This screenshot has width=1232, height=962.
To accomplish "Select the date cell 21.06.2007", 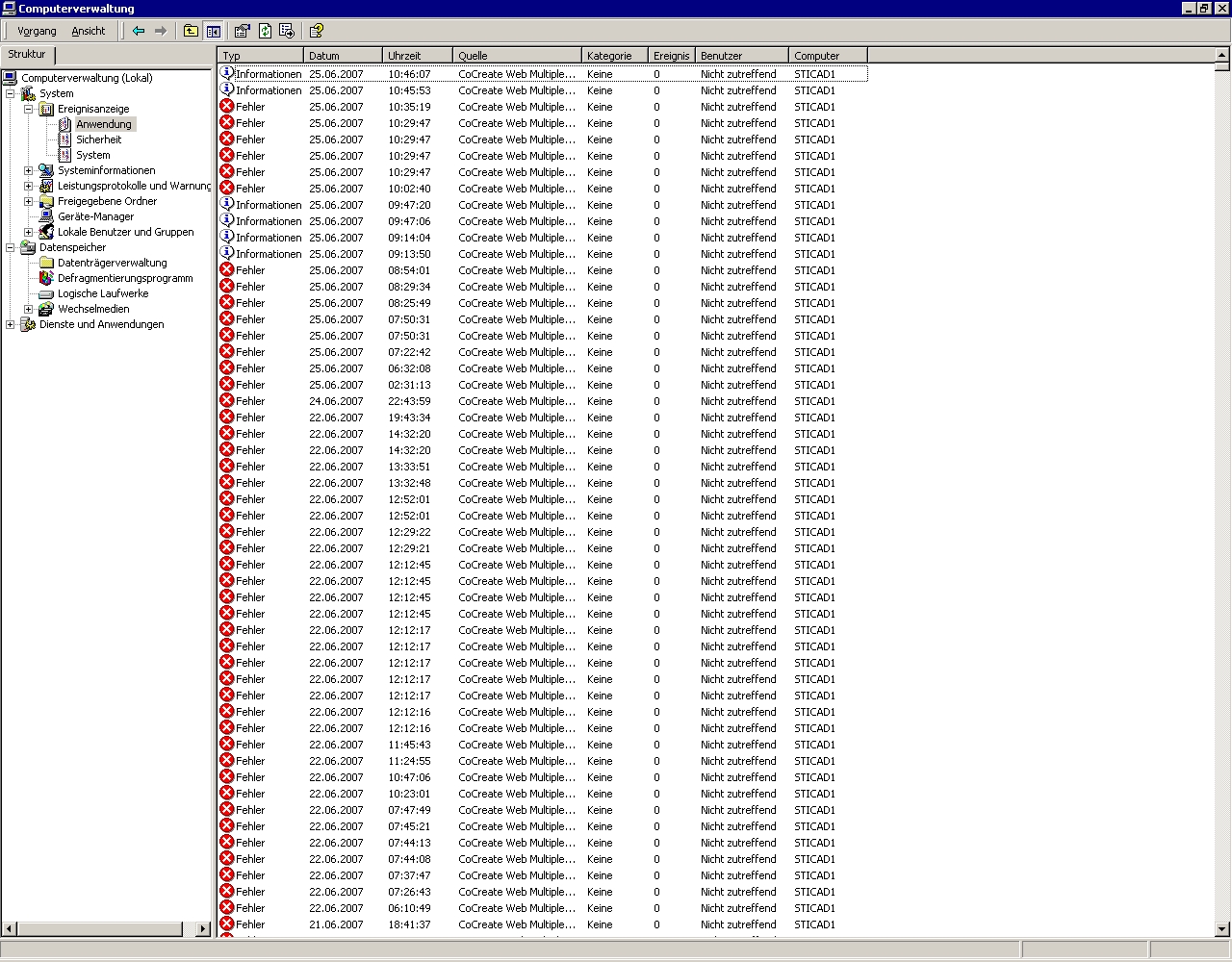I will coord(336,924).
